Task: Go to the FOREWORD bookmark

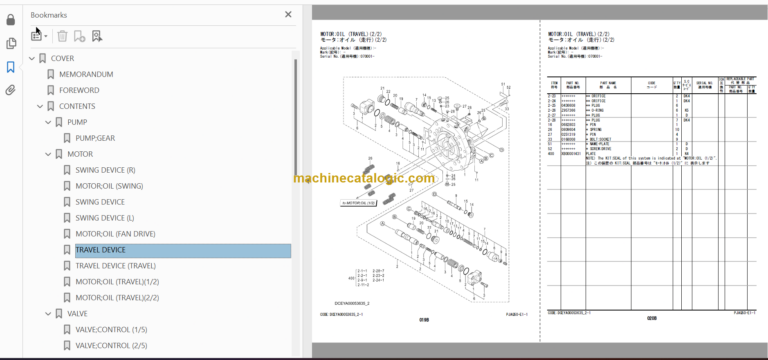Action: click(x=79, y=90)
